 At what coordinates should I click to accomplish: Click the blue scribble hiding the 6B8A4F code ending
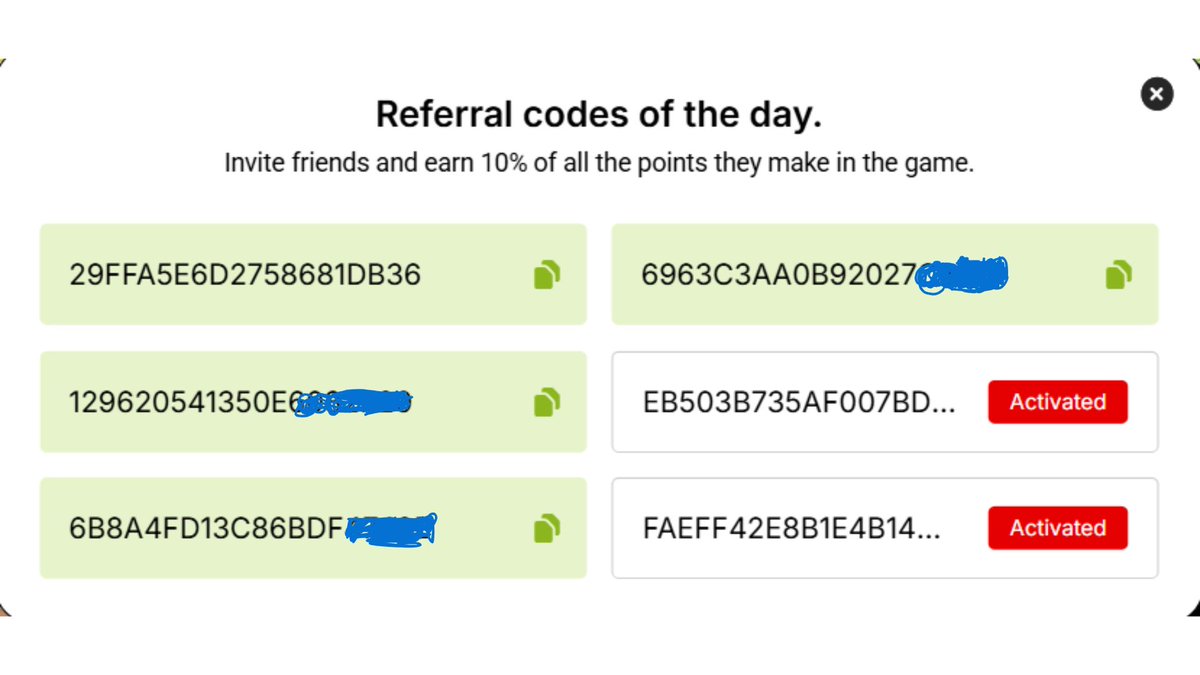coord(392,528)
